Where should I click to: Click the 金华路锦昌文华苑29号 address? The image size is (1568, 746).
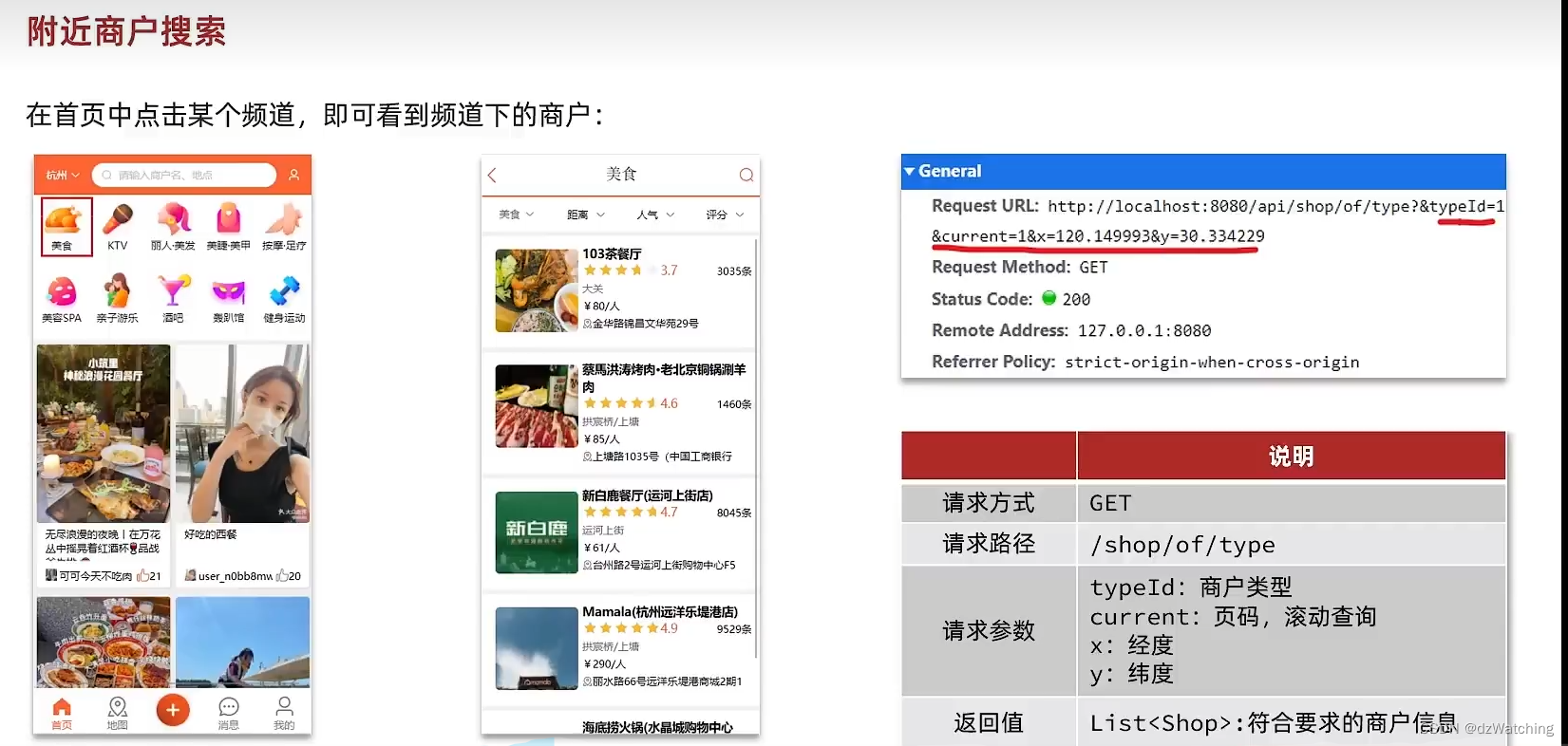click(x=645, y=324)
